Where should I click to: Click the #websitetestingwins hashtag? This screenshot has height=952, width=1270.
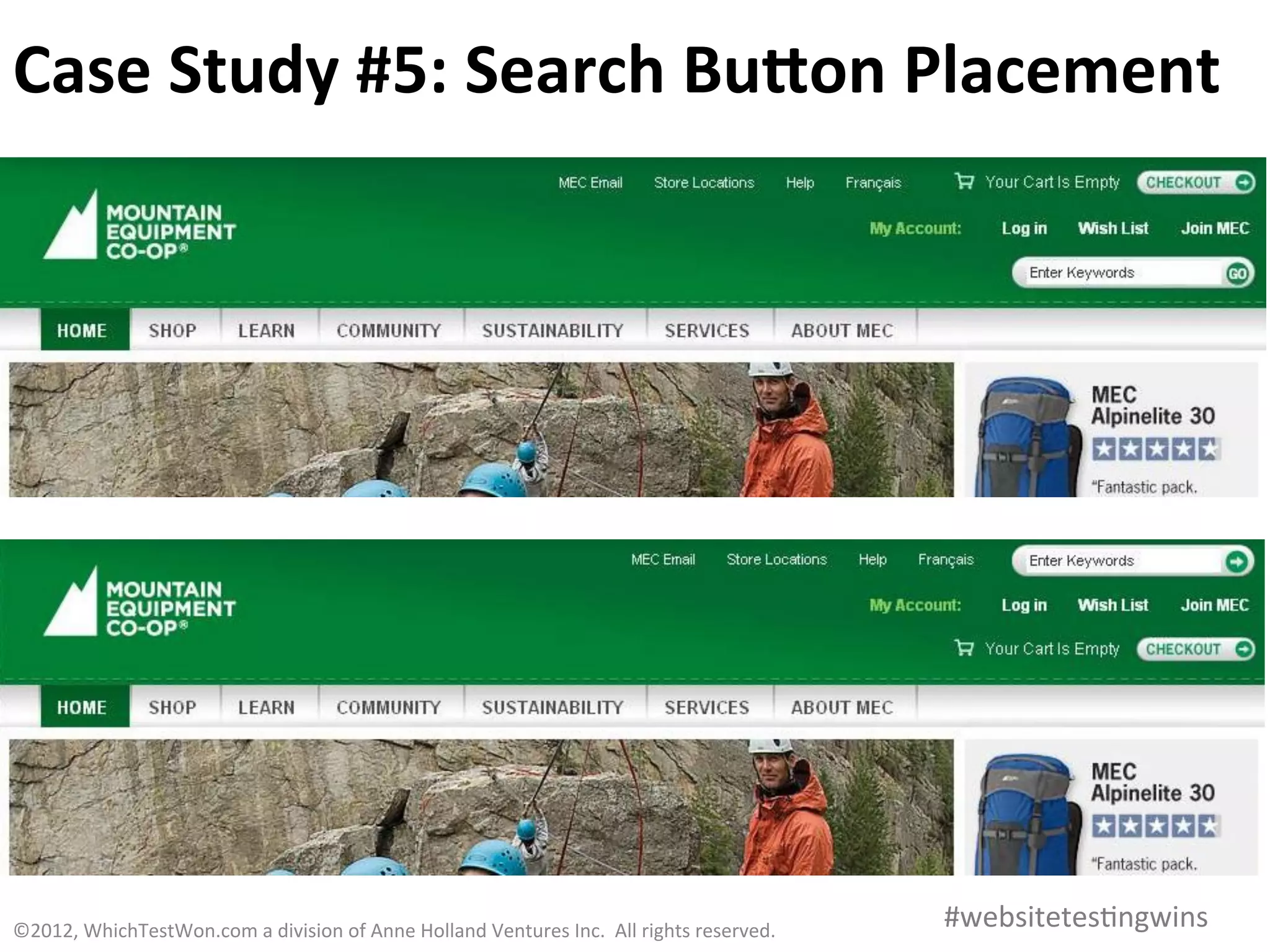click(x=1076, y=917)
